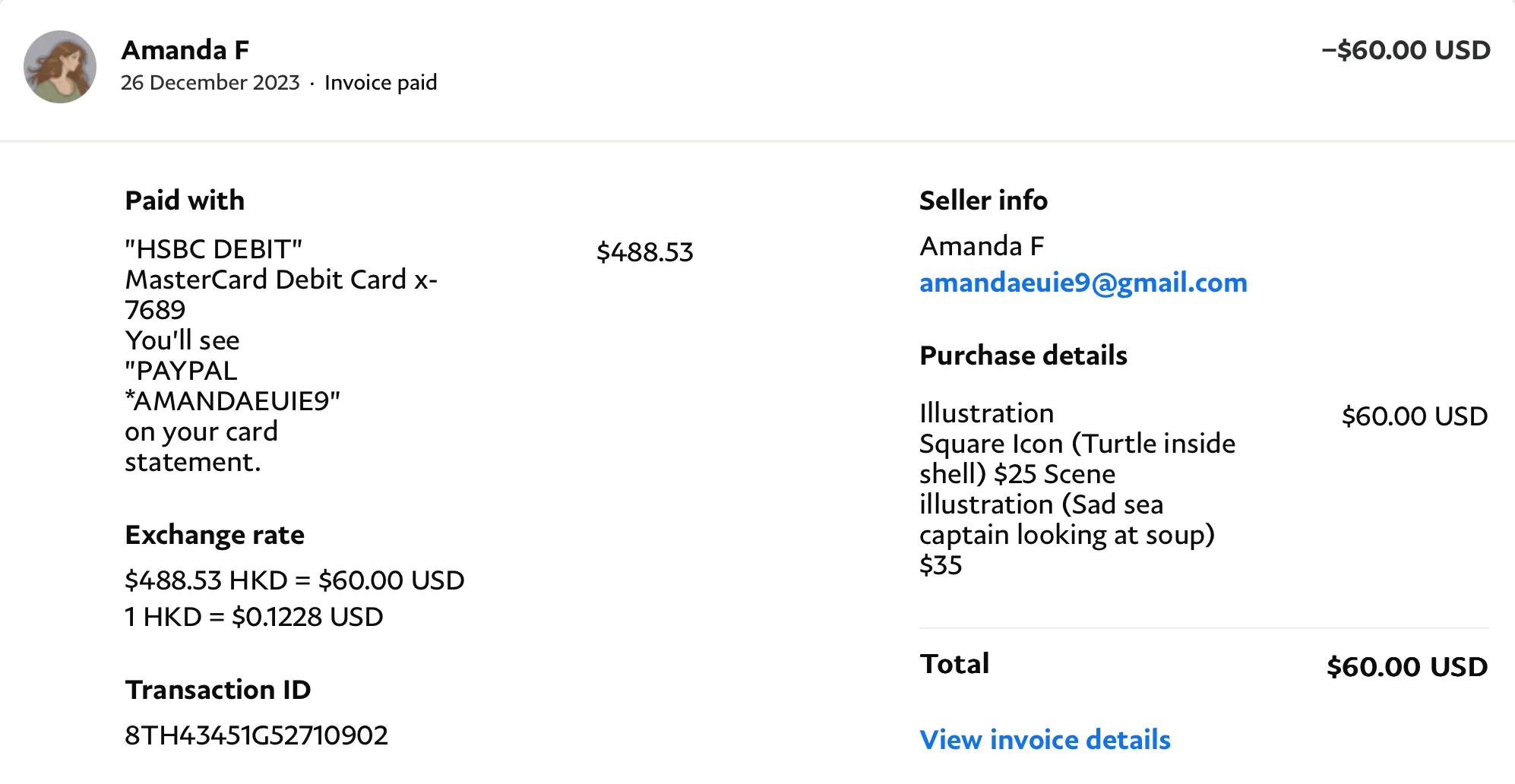Image resolution: width=1515 pixels, height=784 pixels.
Task: Click the -$60.00 USD header amount
Action: point(1406,50)
